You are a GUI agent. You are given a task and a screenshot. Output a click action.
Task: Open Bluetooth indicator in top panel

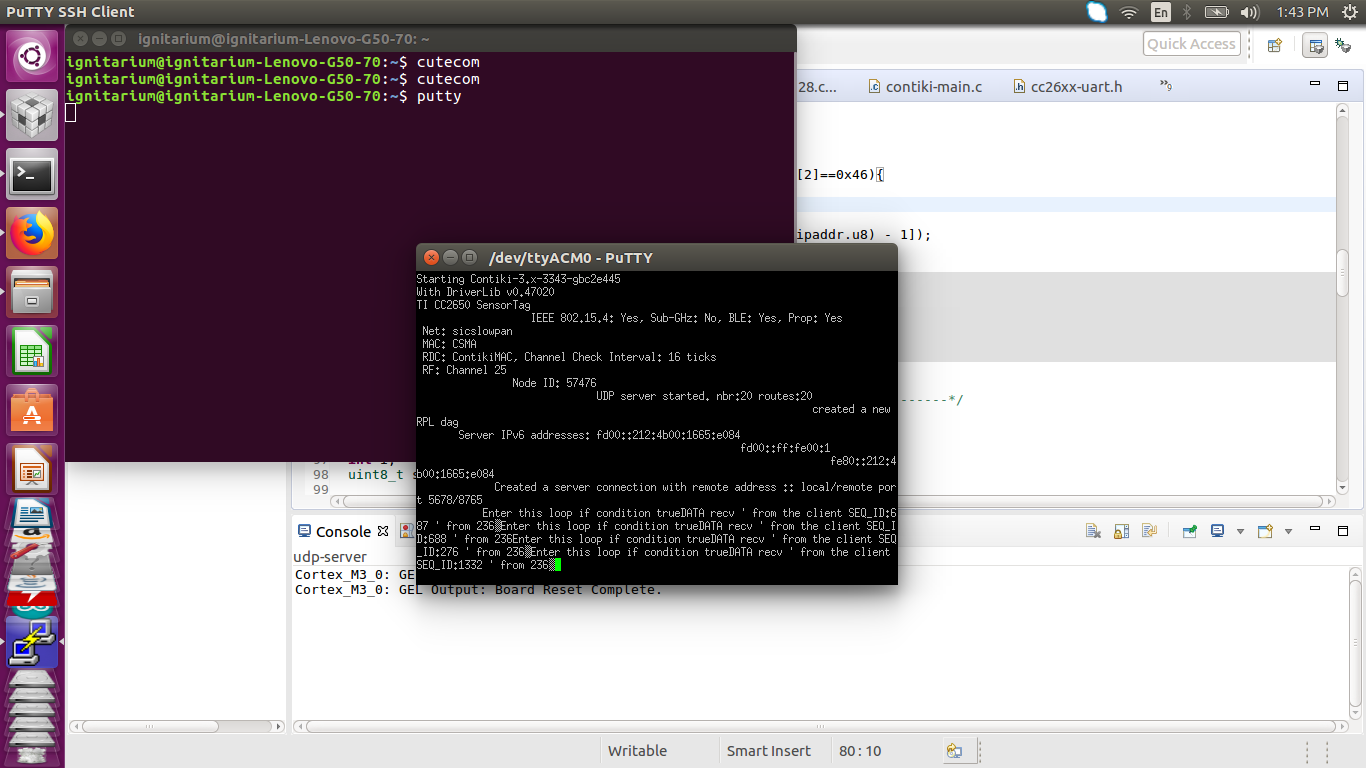coord(1187,12)
